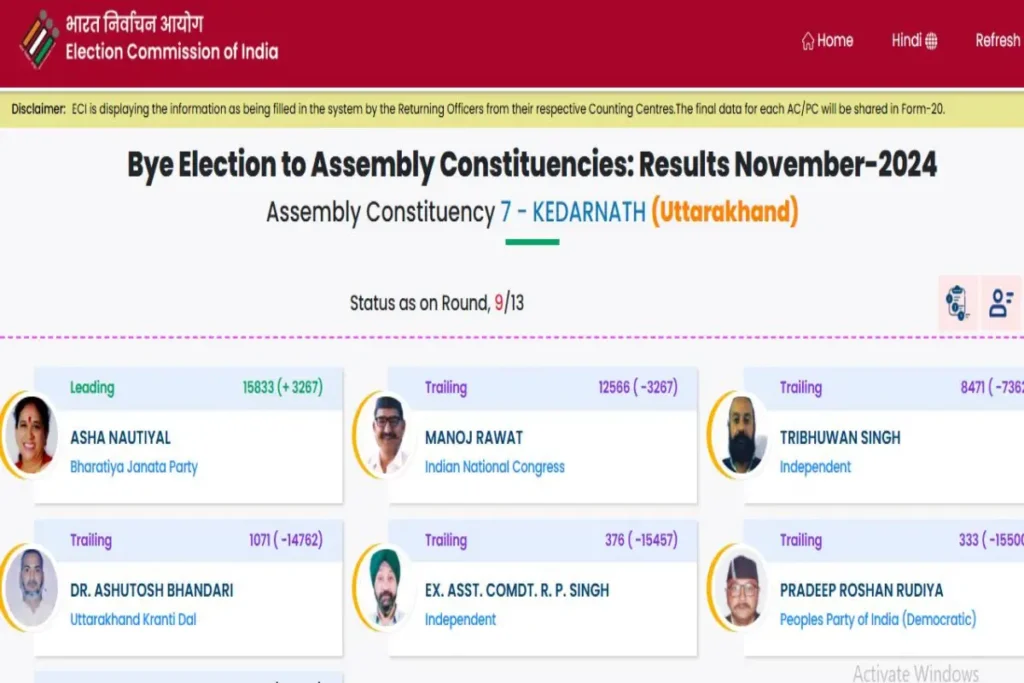Click Pradeep Roshan Rudiya's photo
This screenshot has width=1024, height=683.
click(x=741, y=587)
